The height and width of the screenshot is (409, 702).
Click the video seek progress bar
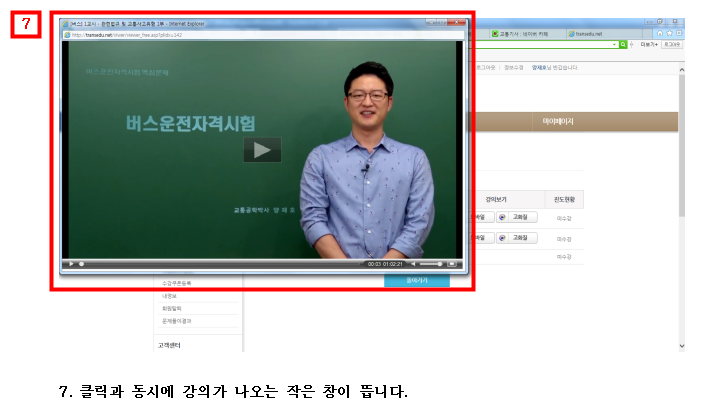pos(219,264)
